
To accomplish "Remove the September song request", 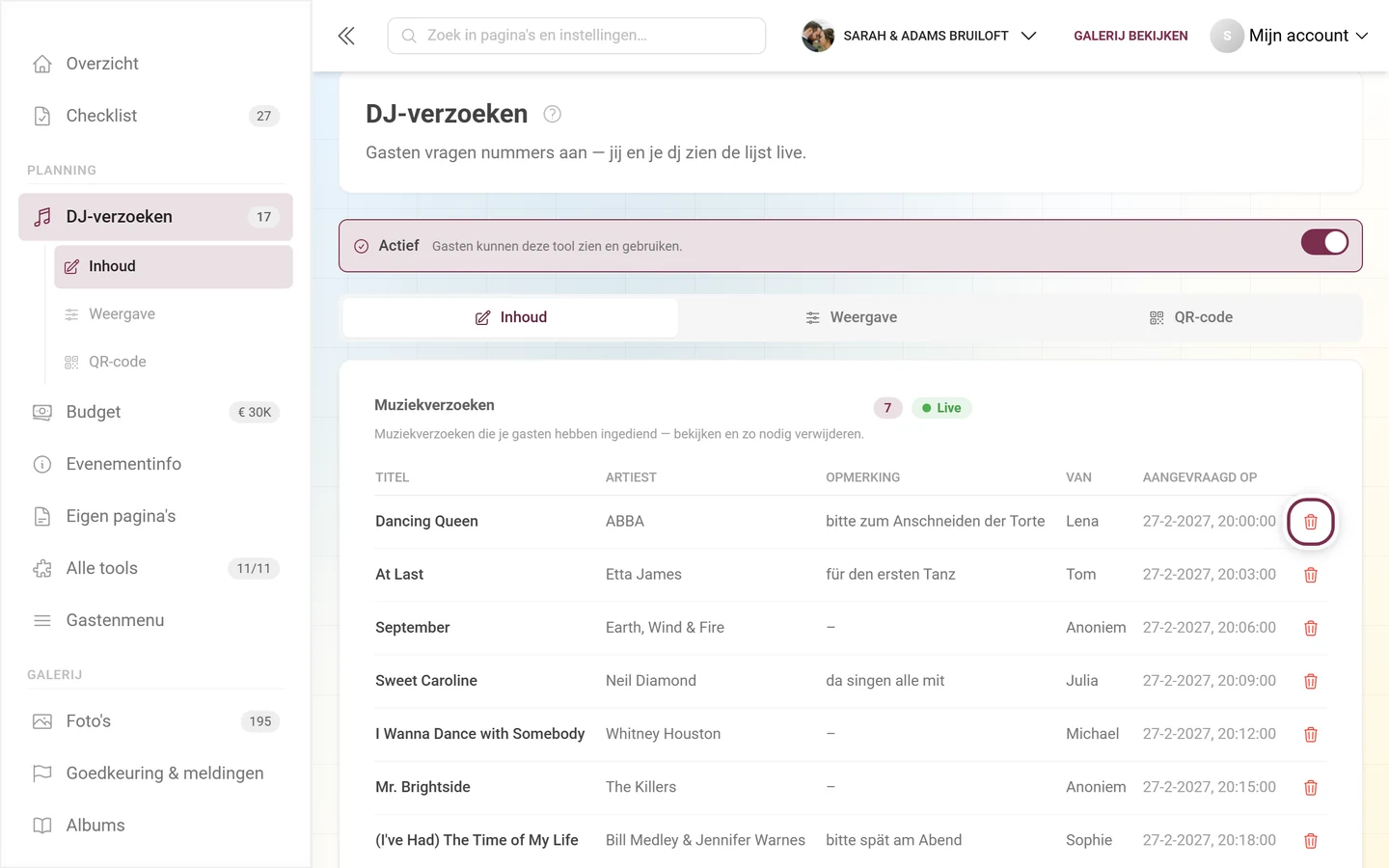I will 1310,628.
